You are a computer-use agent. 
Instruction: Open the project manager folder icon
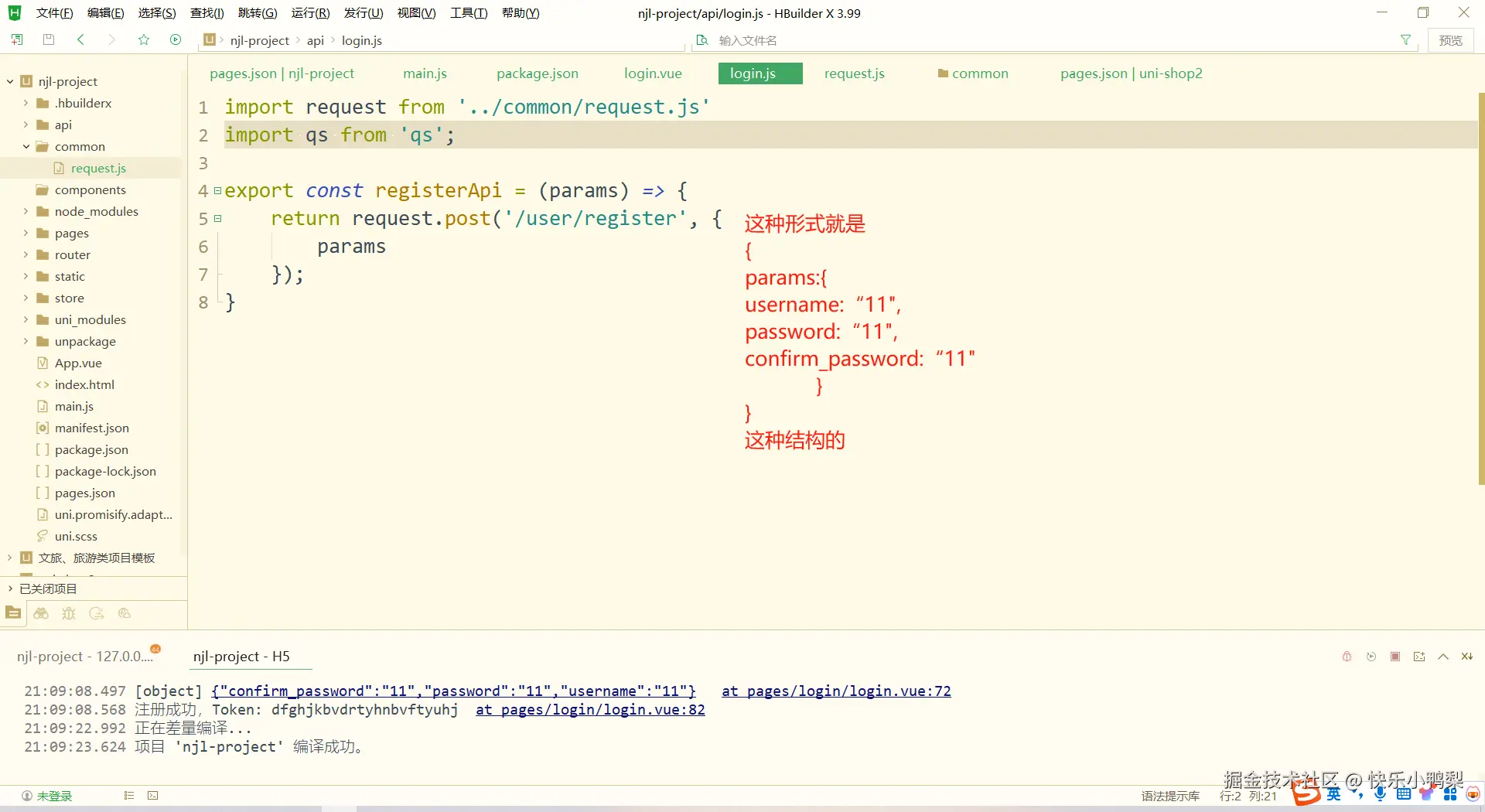pos(13,613)
